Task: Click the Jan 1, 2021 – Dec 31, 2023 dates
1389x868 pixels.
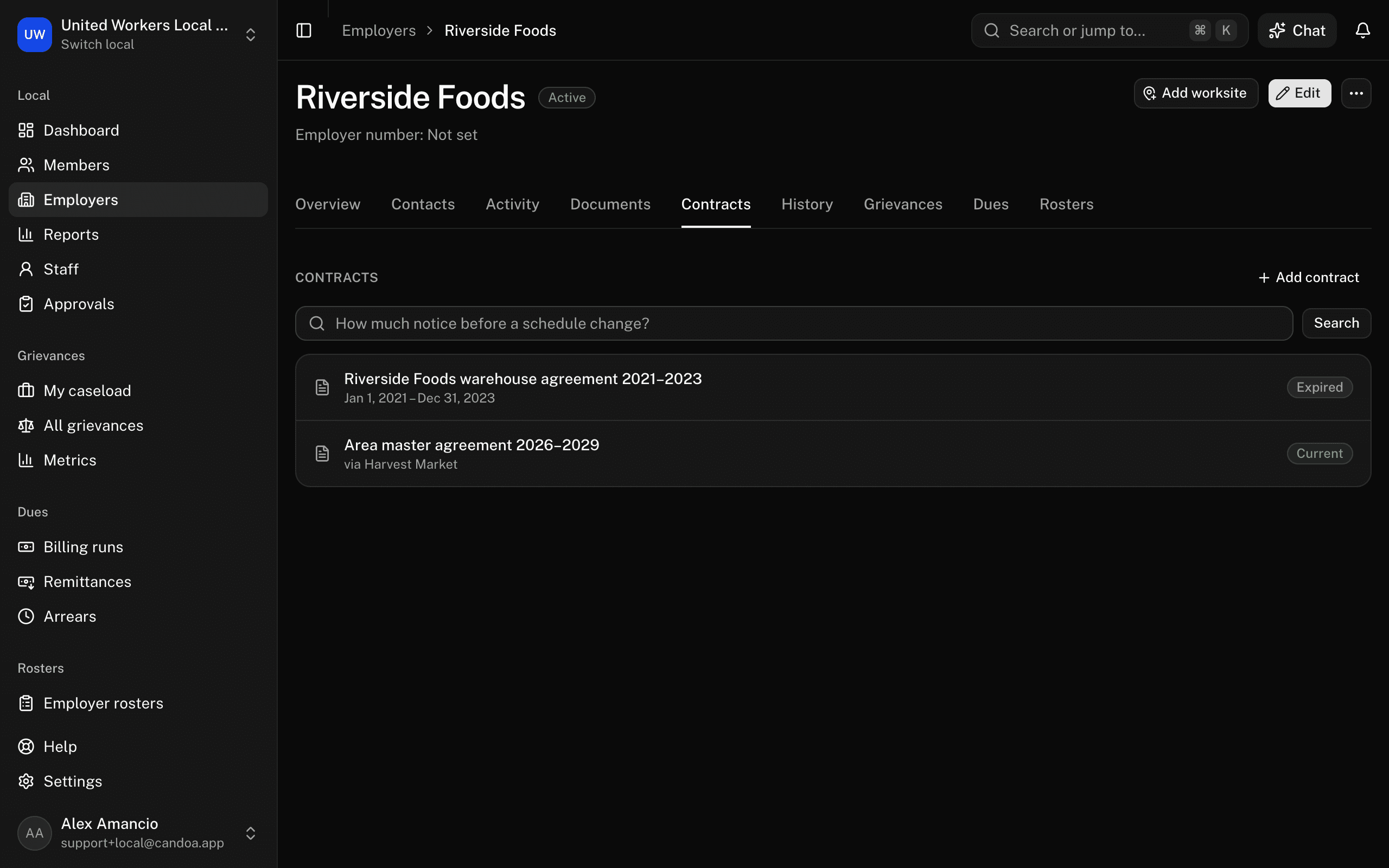Action: pyautogui.click(x=419, y=398)
